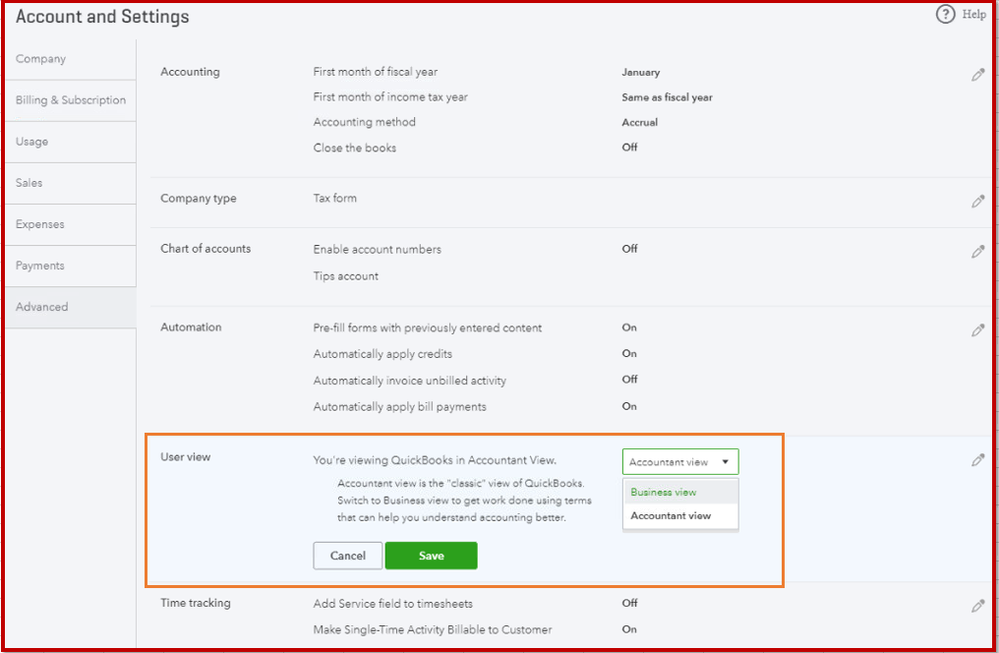The height and width of the screenshot is (653, 999).
Task: Select the Expenses tab
Action: [40, 224]
